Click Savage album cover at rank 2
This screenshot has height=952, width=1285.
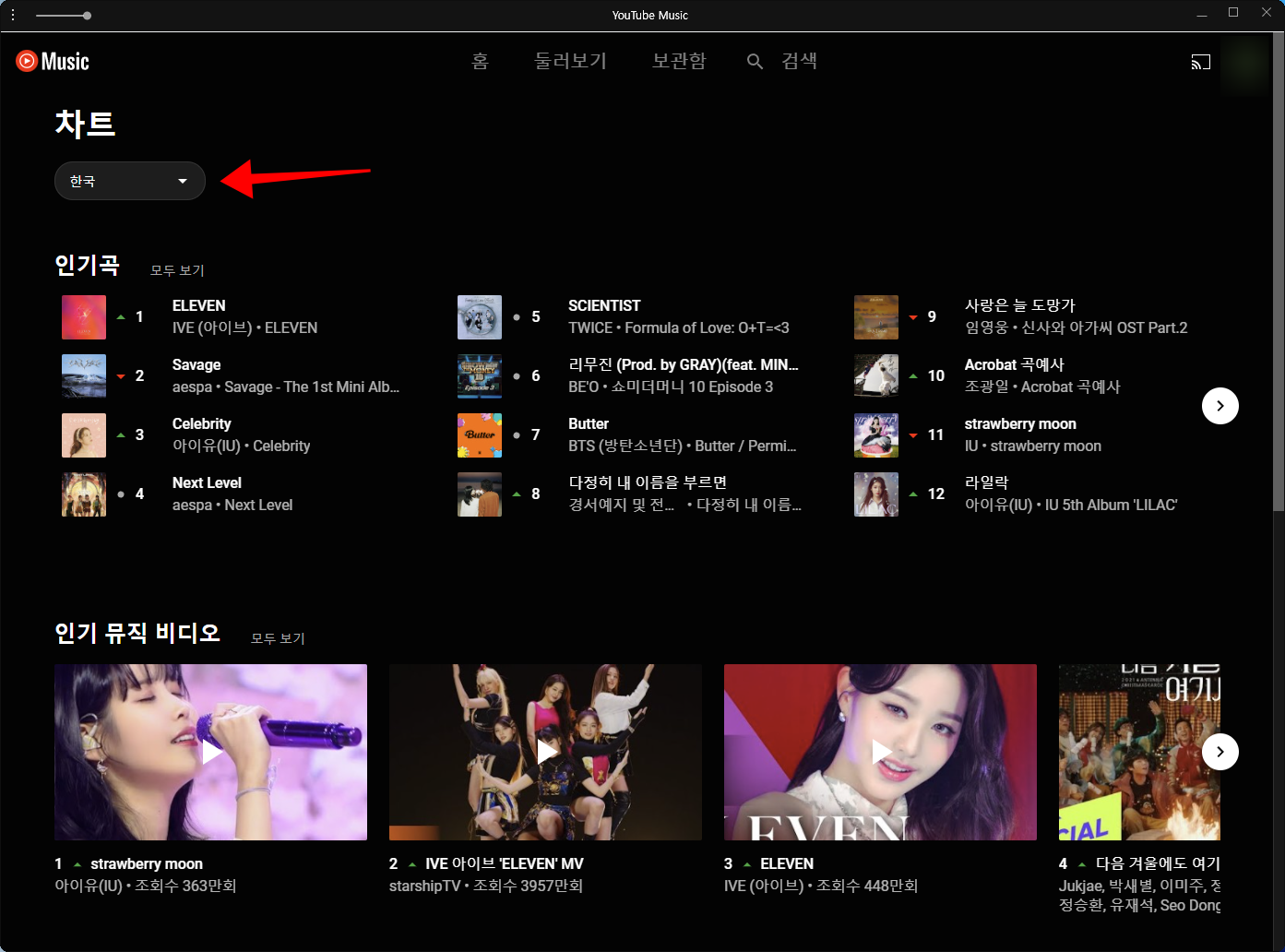click(x=84, y=376)
